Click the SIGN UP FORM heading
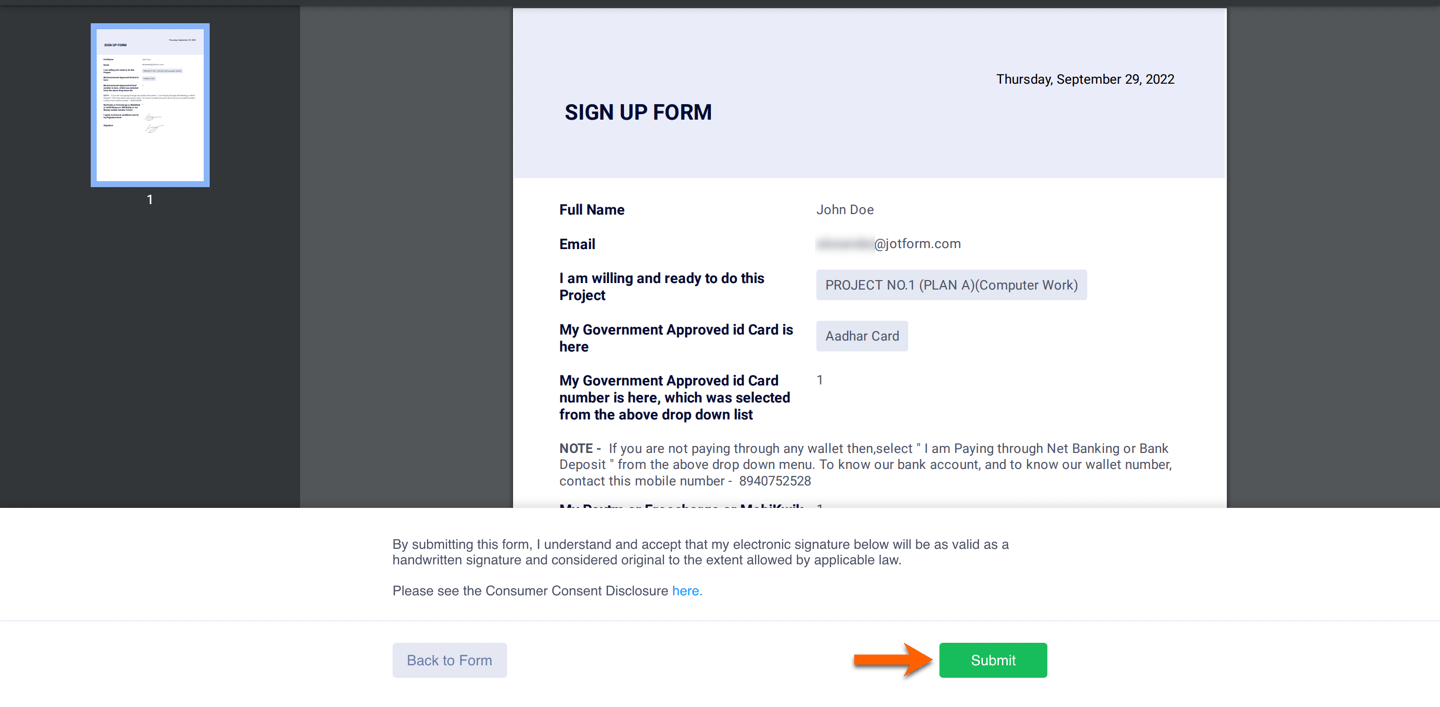1440x707 pixels. (x=638, y=113)
